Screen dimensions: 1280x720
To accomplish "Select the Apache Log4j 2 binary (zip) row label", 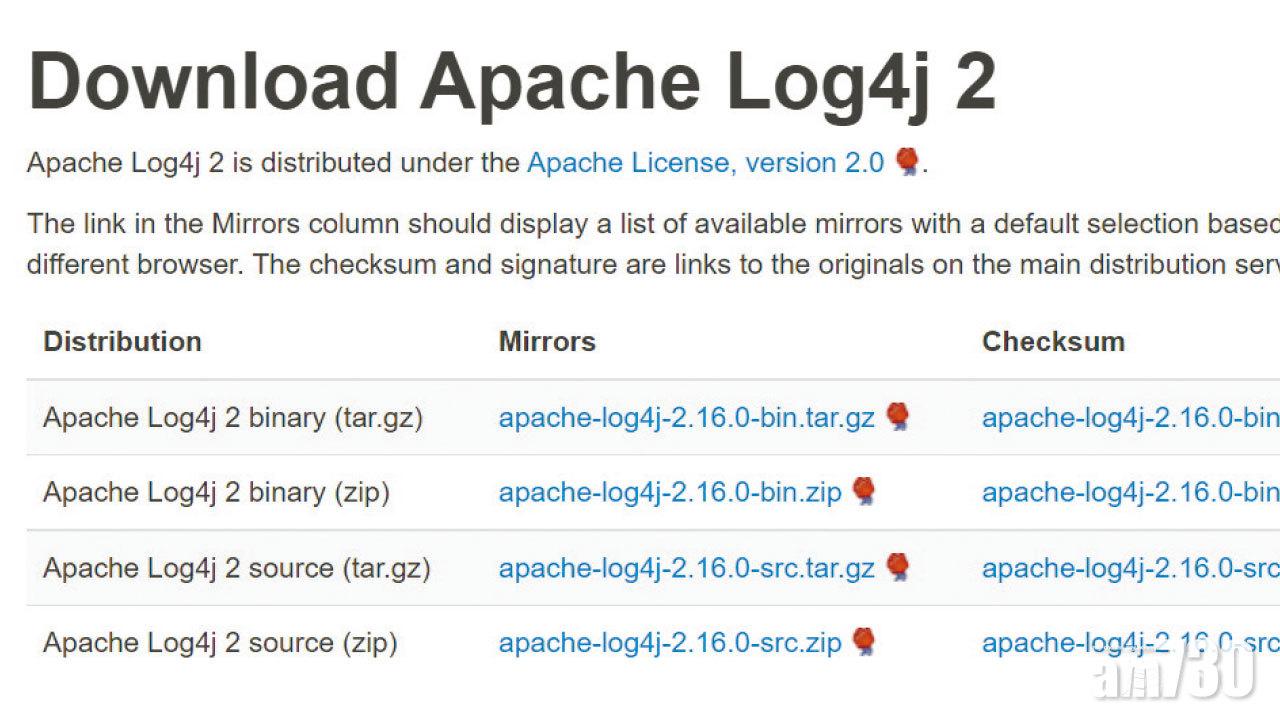I will point(216,492).
